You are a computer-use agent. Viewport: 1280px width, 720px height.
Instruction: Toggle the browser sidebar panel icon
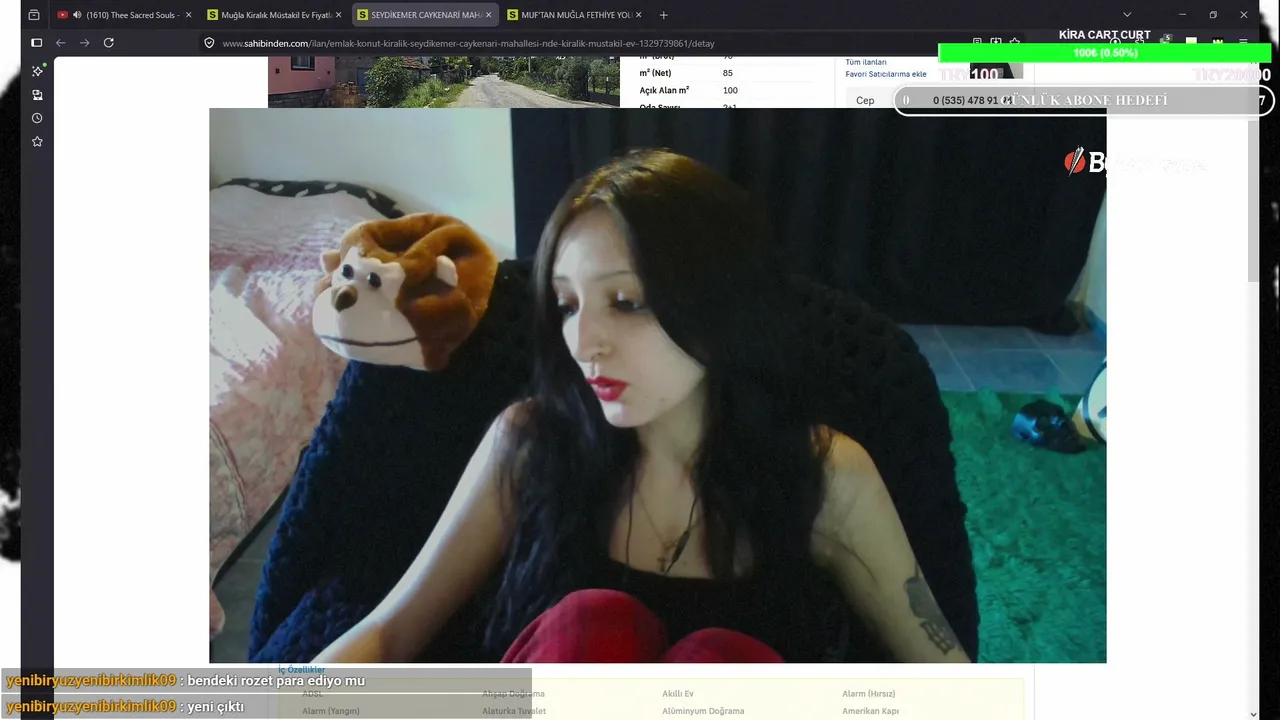click(36, 43)
